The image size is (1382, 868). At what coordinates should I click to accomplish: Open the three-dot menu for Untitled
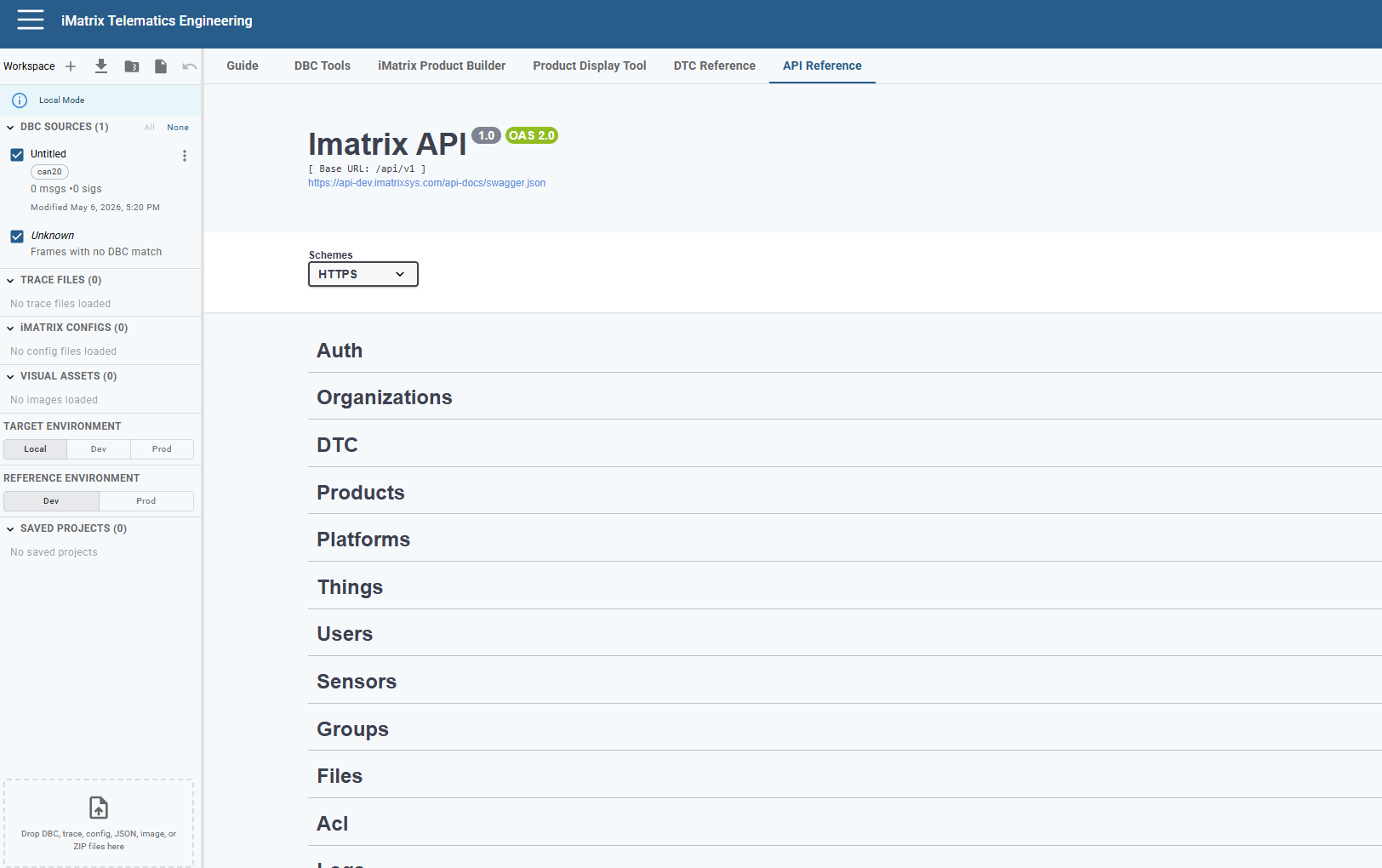pyautogui.click(x=185, y=156)
